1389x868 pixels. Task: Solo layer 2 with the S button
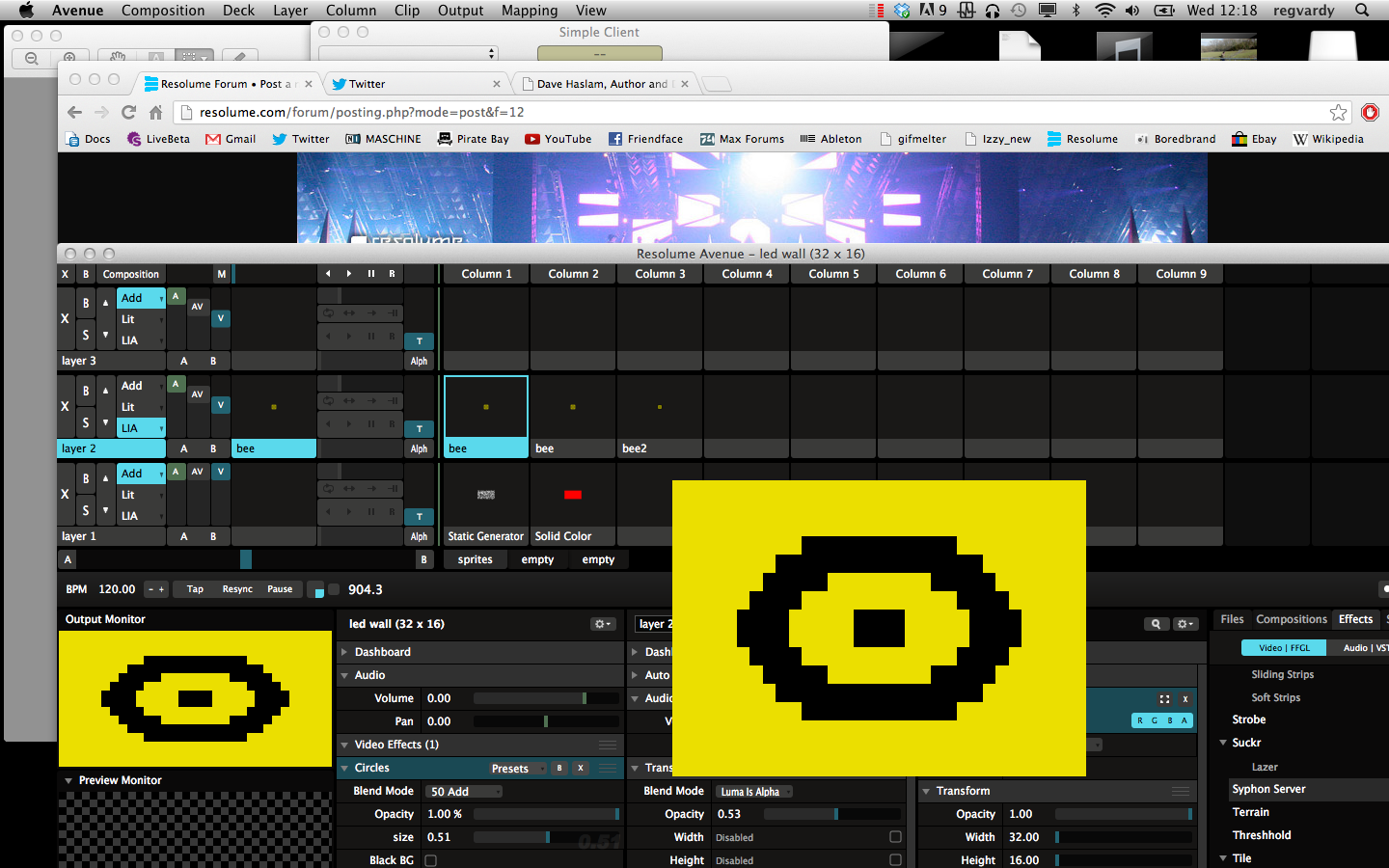tap(86, 422)
